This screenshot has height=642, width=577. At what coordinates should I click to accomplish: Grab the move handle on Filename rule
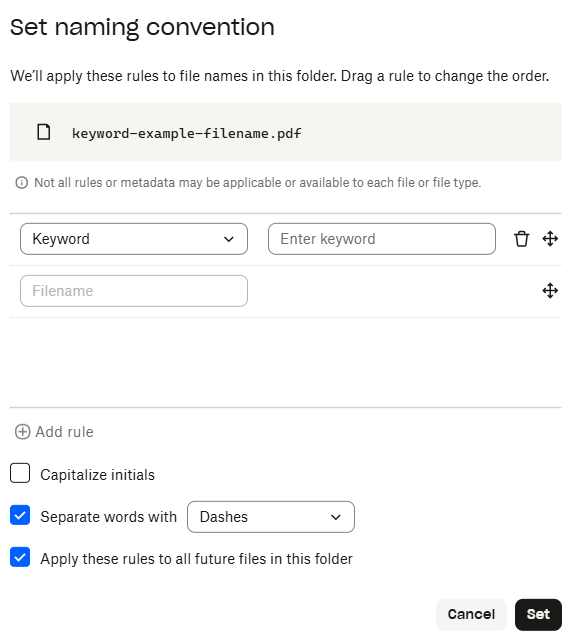pos(550,291)
